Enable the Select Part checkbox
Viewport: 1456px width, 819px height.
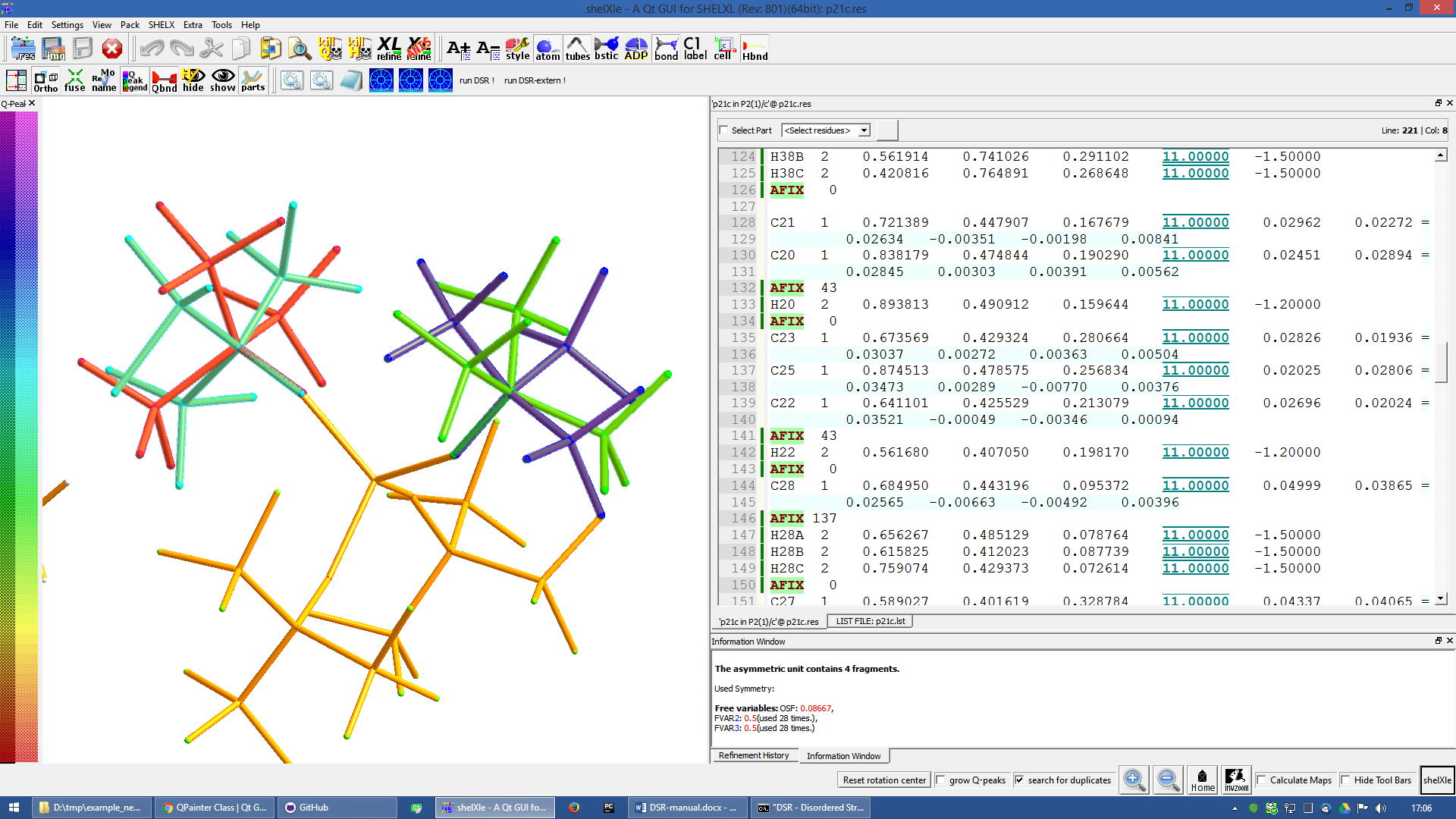[723, 130]
